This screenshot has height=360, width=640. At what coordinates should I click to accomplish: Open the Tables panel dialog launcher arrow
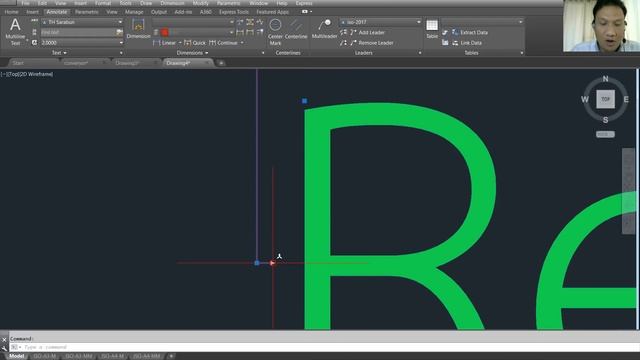pos(522,53)
